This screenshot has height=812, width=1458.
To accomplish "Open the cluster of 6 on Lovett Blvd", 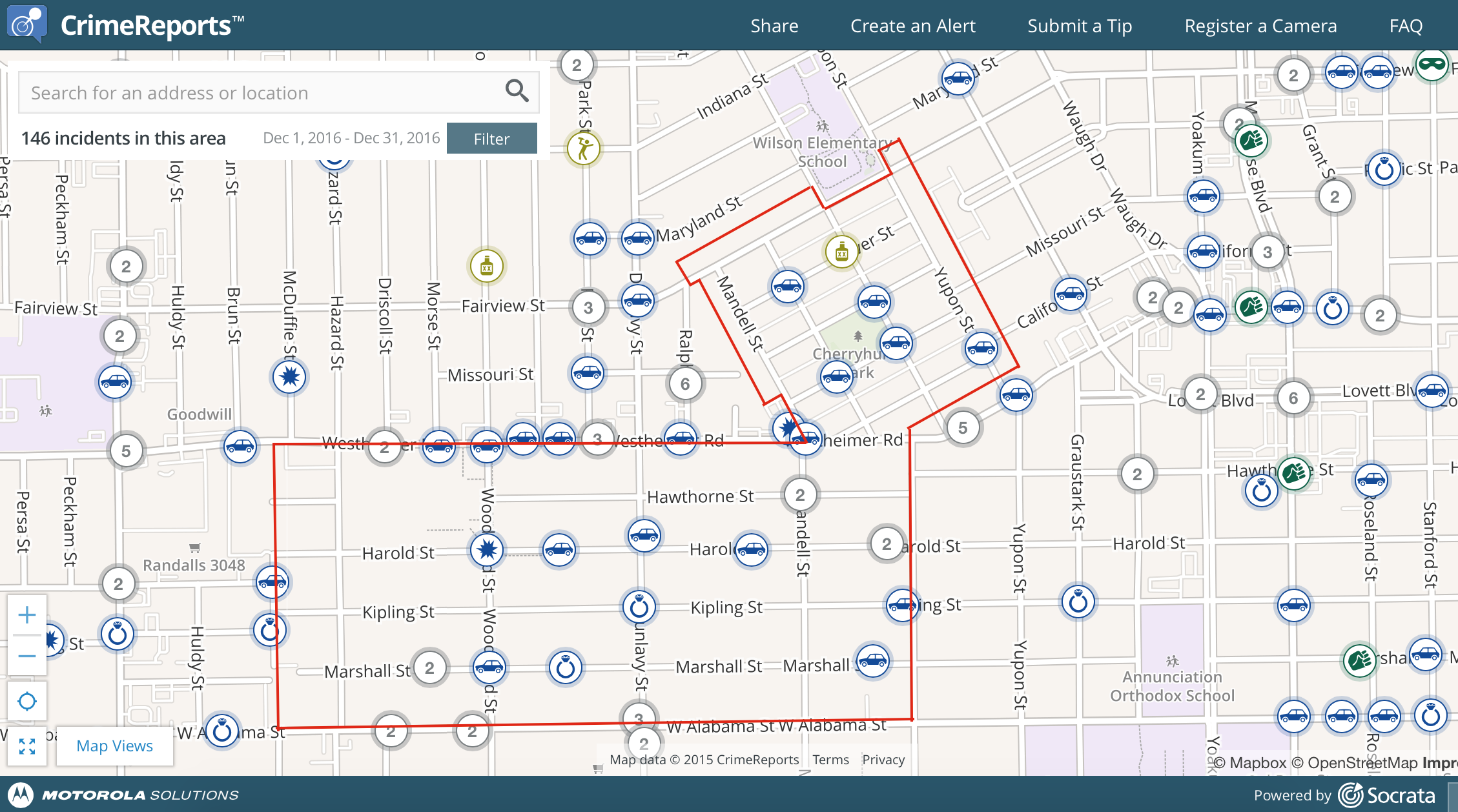I will click(1293, 398).
